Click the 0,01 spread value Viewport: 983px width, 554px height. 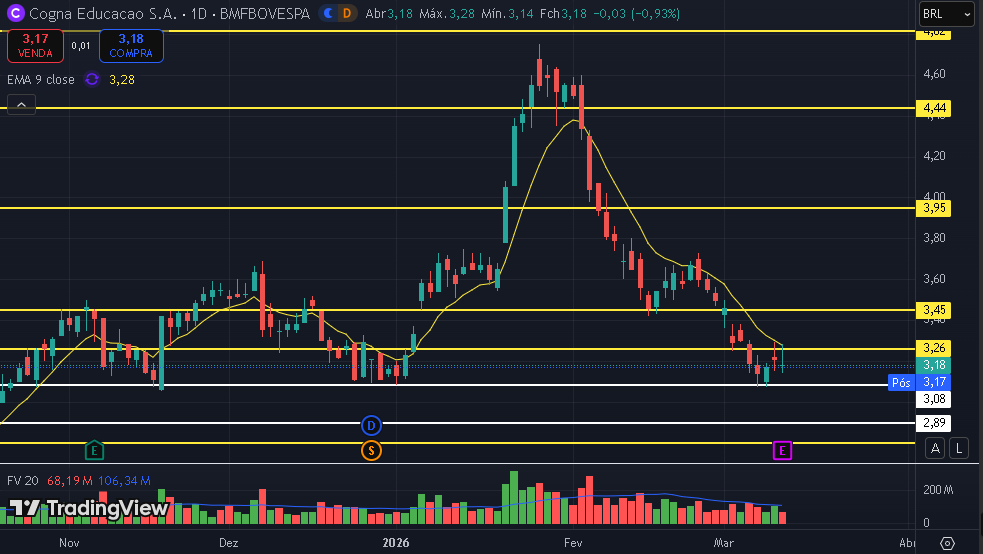point(80,46)
